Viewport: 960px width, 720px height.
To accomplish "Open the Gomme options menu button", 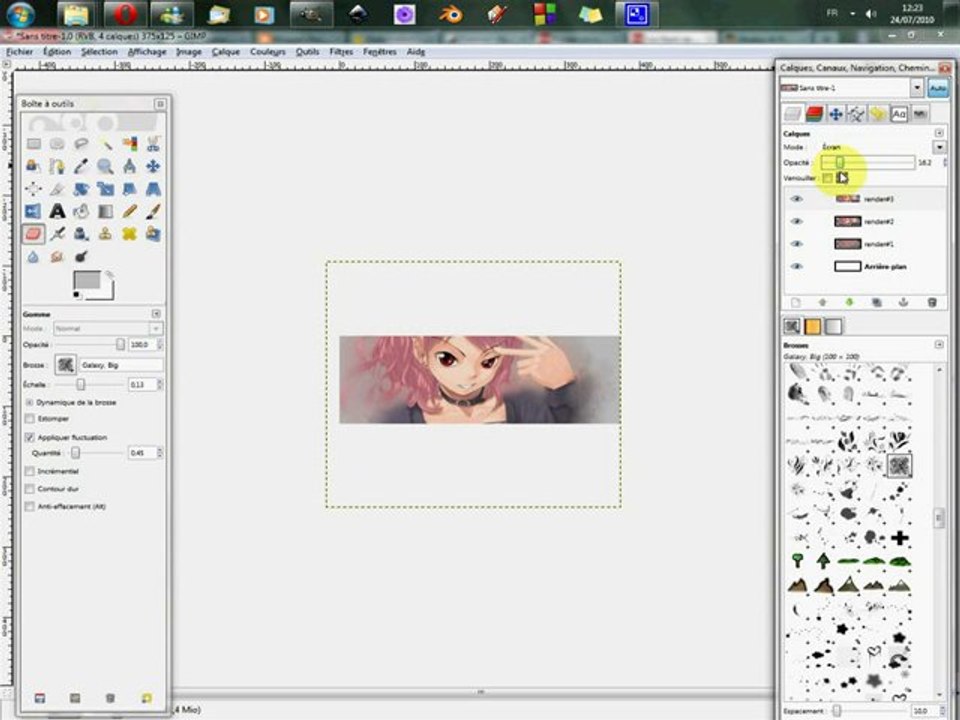I will point(156,313).
